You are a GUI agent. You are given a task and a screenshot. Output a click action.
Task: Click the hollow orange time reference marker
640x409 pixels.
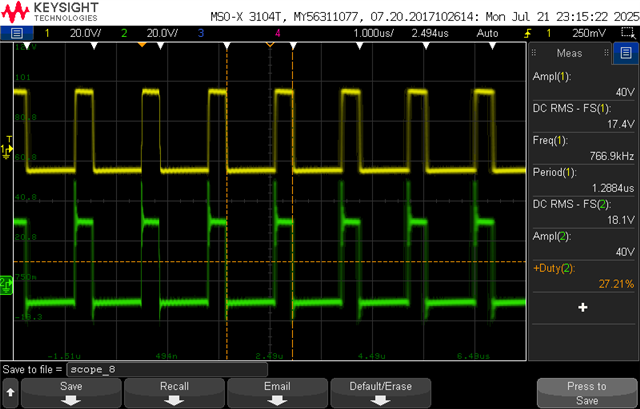[x=270, y=44]
